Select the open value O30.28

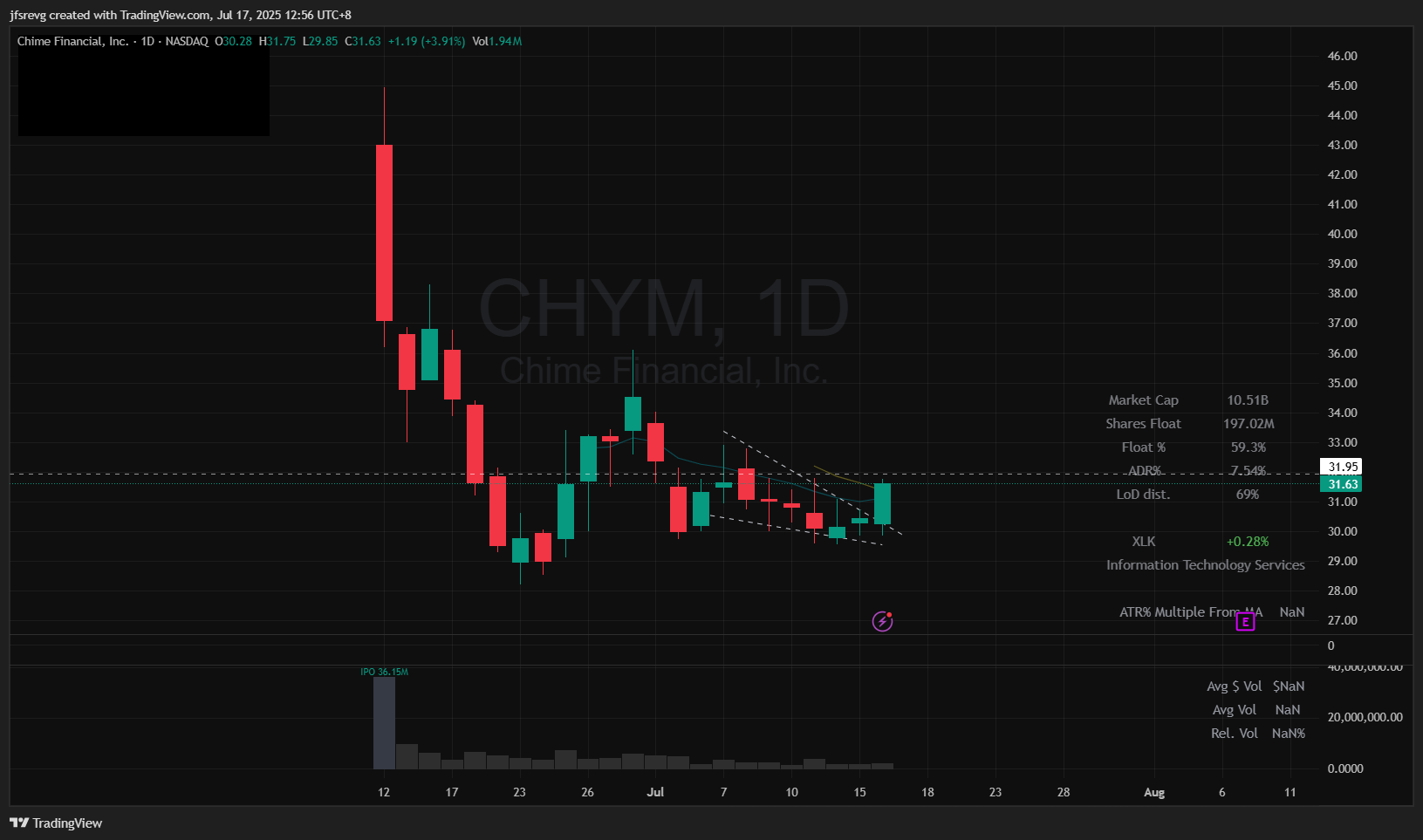click(234, 41)
